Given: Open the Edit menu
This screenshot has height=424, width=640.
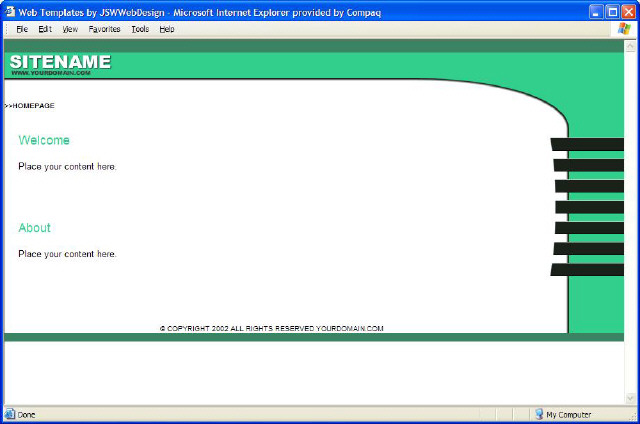Looking at the screenshot, I should (45, 29).
